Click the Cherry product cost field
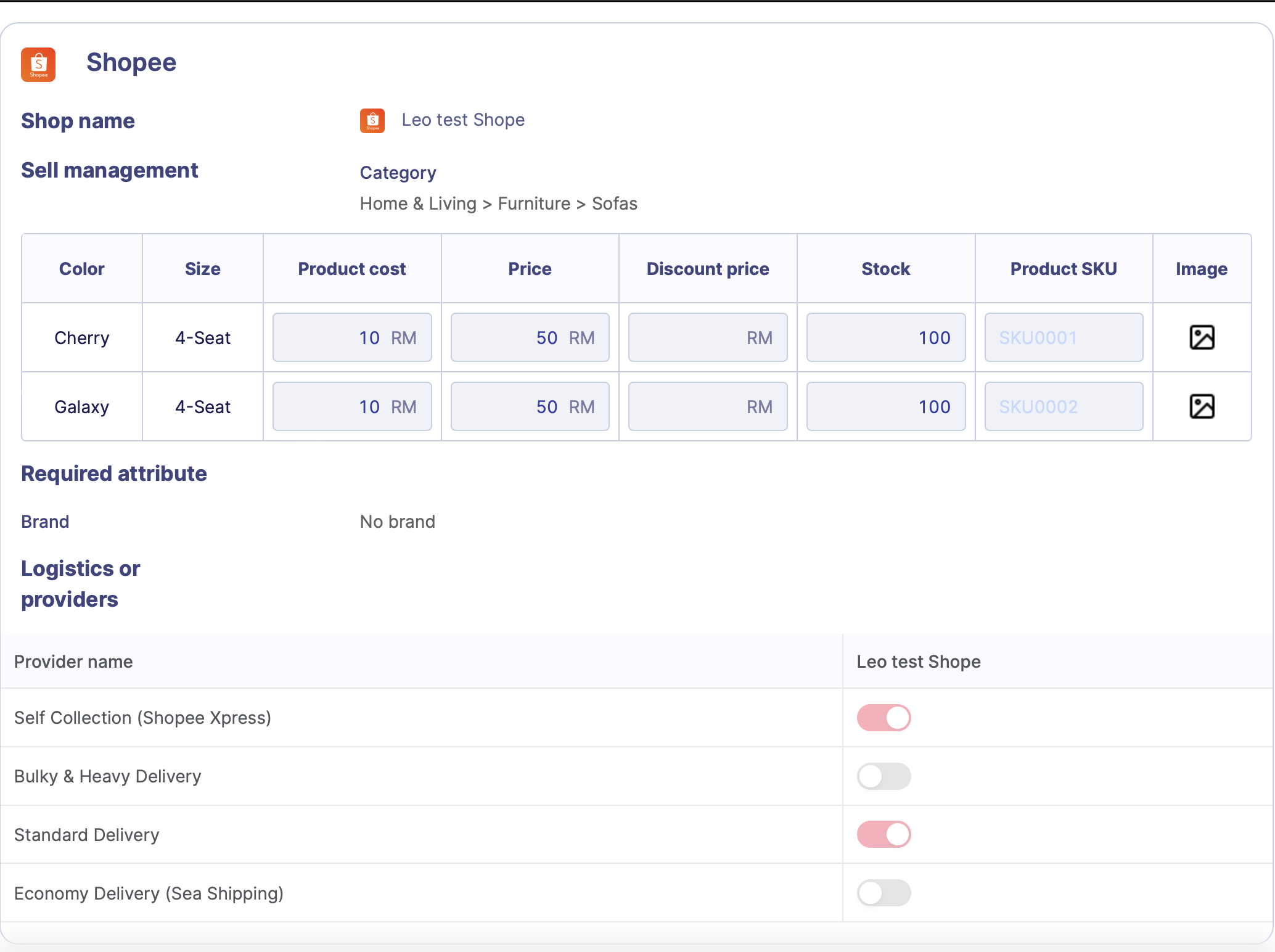The width and height of the screenshot is (1275, 952). pyautogui.click(x=351, y=337)
